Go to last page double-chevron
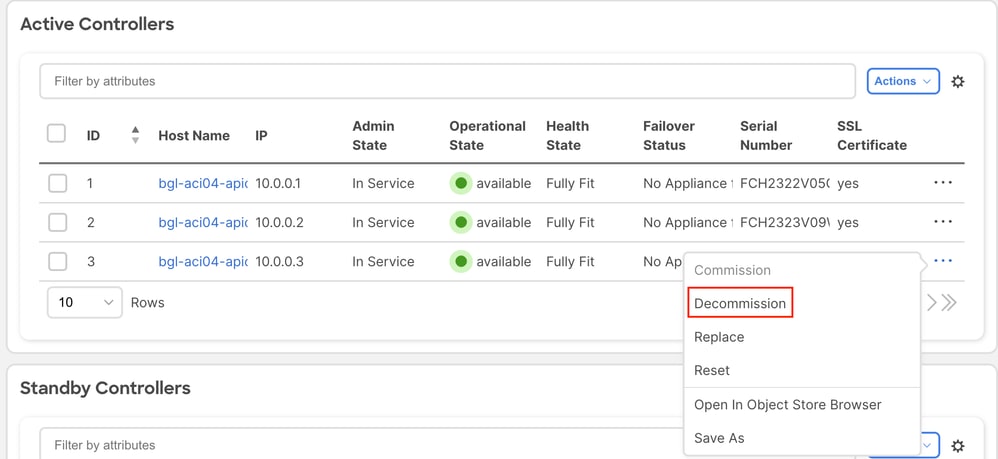The height and width of the screenshot is (459, 998). click(950, 302)
